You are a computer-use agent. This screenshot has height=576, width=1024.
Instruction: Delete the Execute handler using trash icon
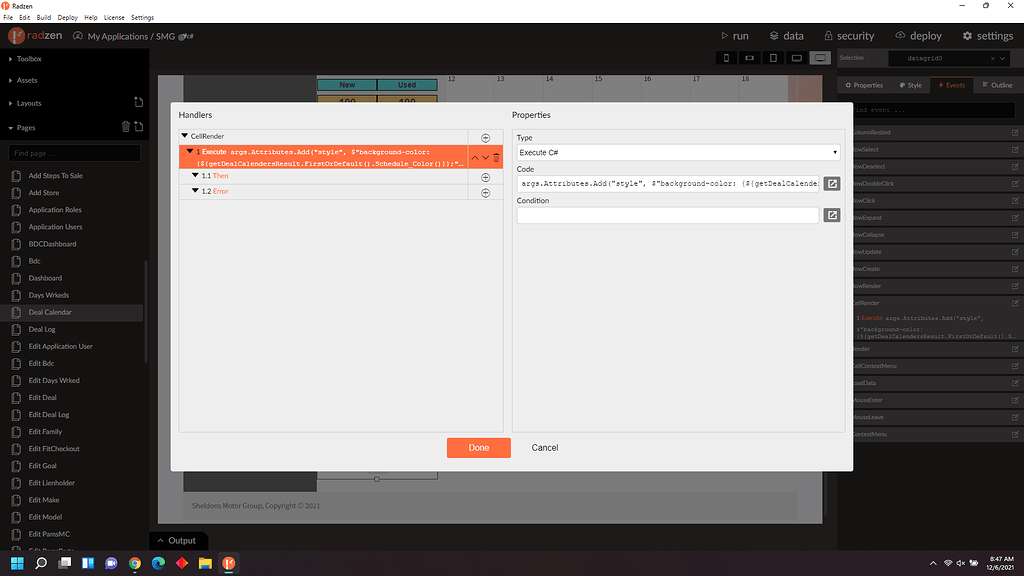[x=495, y=158]
